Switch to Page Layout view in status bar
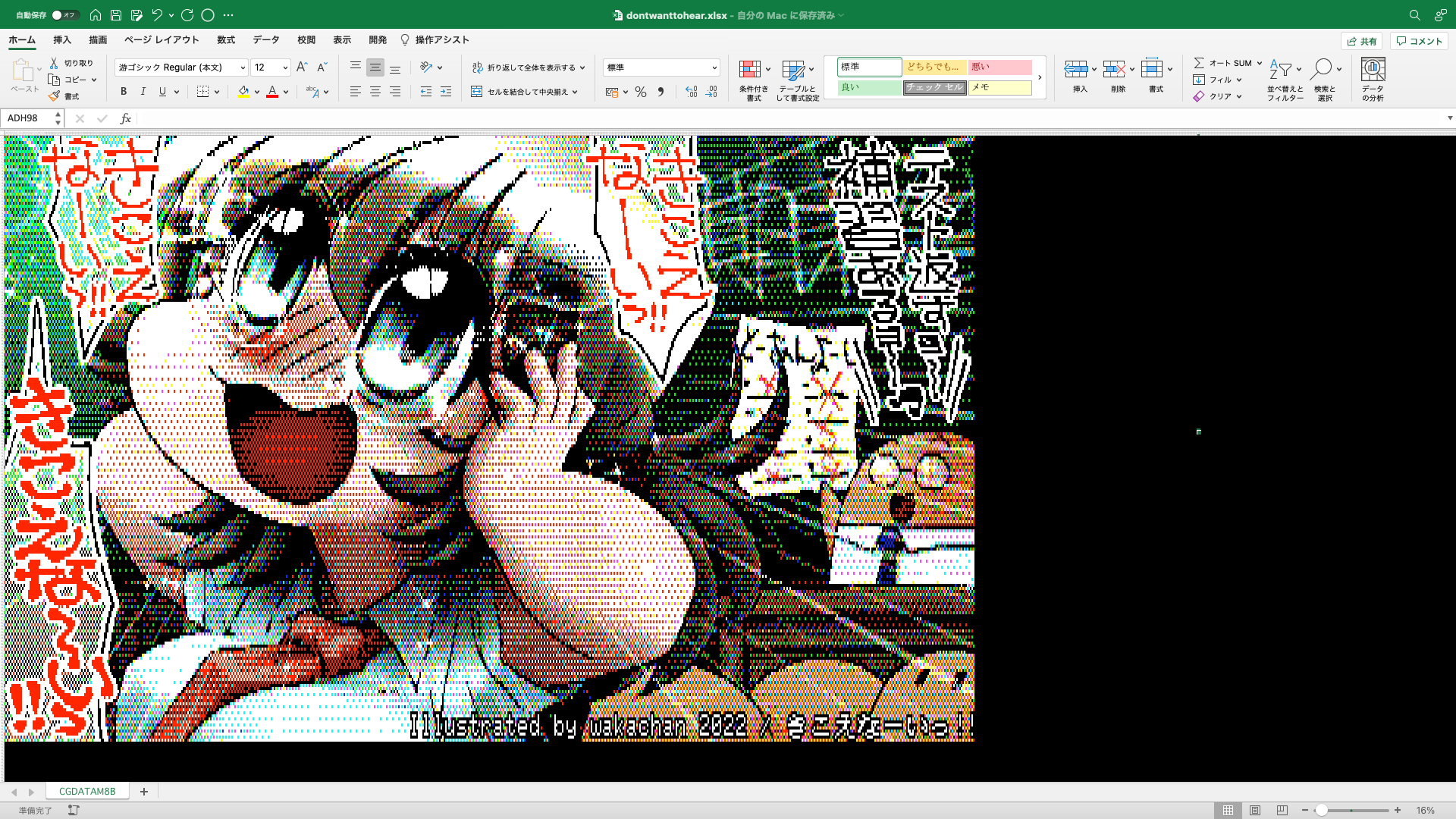This screenshot has height=819, width=1456. pyautogui.click(x=1255, y=811)
